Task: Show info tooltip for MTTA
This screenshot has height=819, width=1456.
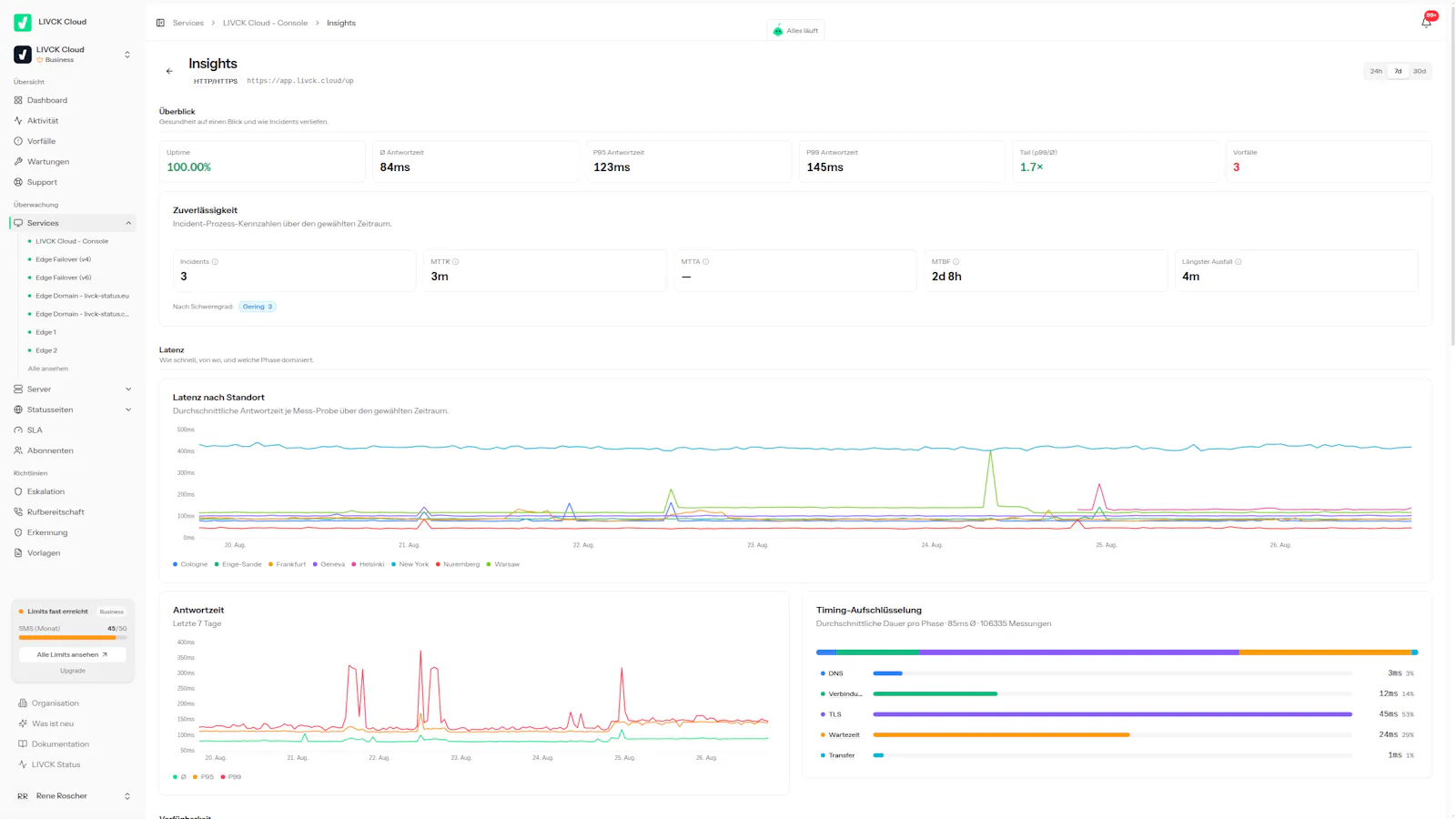Action: (x=706, y=262)
